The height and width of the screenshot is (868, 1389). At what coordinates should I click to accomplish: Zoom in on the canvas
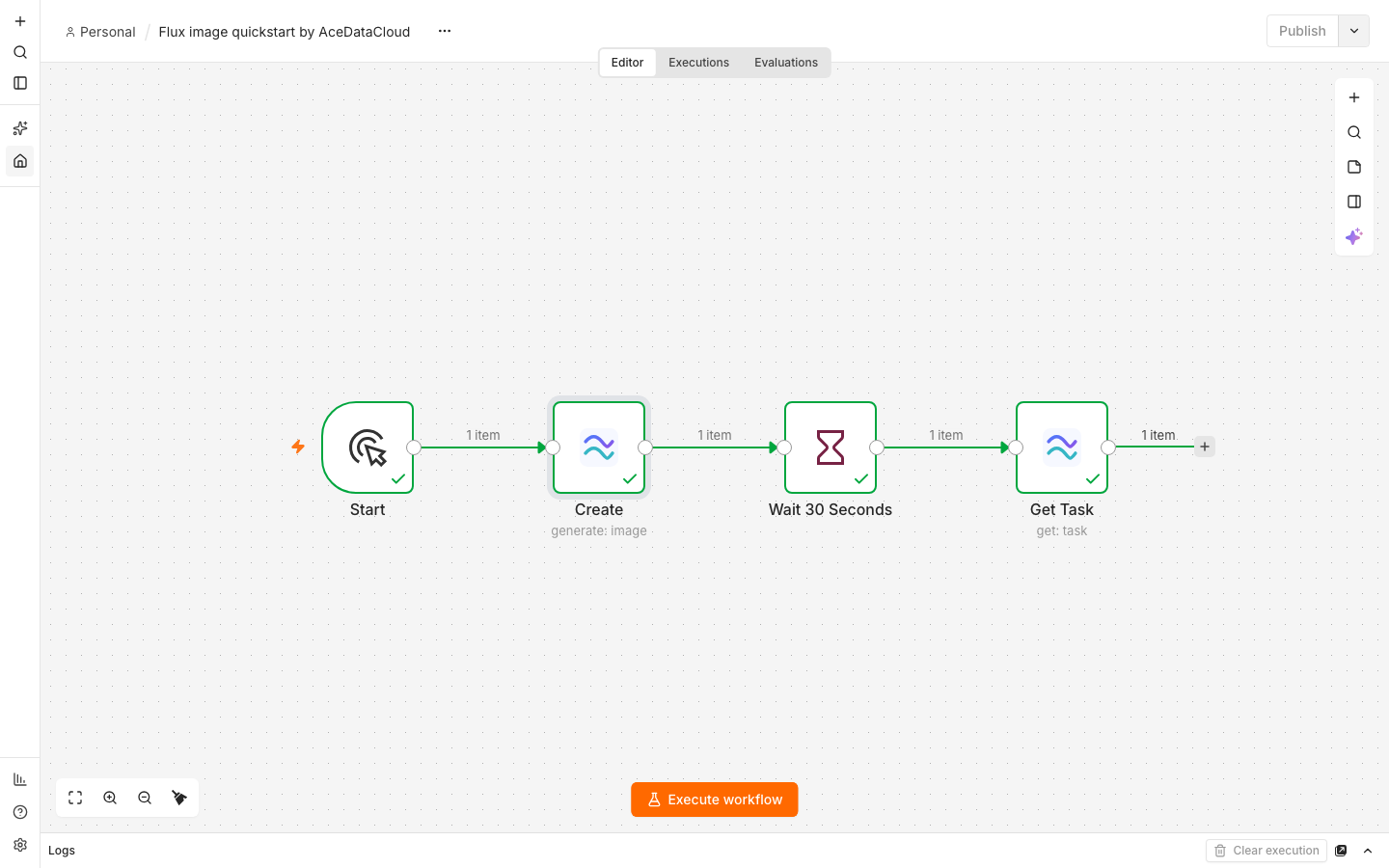[110, 798]
